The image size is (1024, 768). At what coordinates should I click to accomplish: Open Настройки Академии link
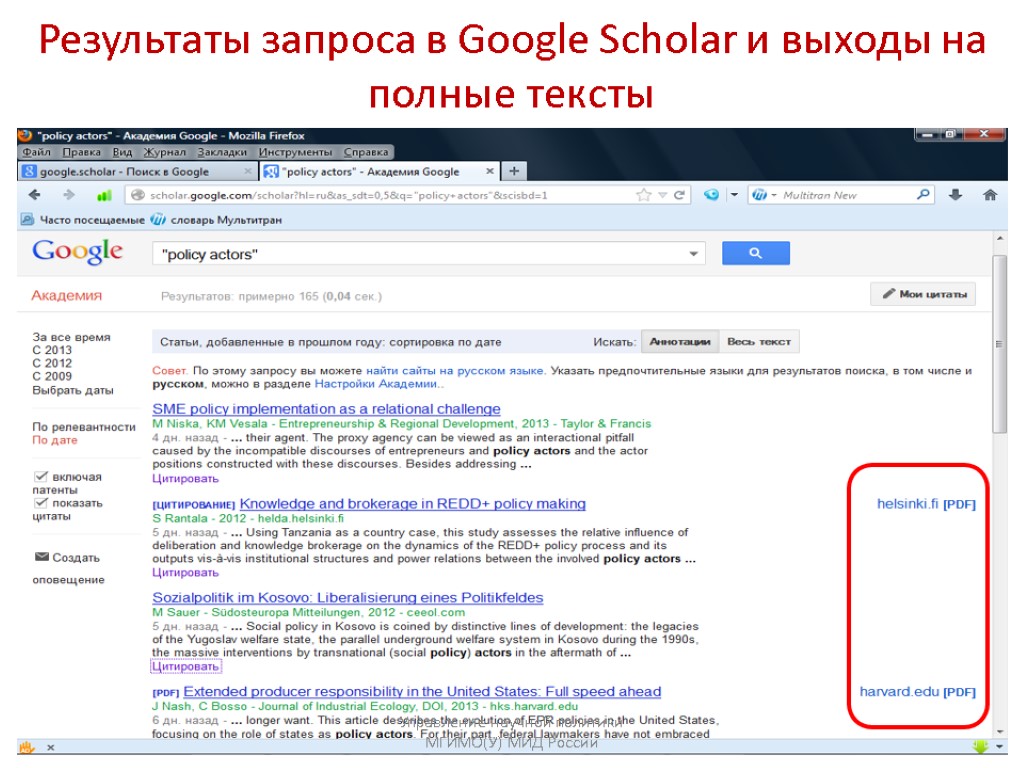pos(377,384)
